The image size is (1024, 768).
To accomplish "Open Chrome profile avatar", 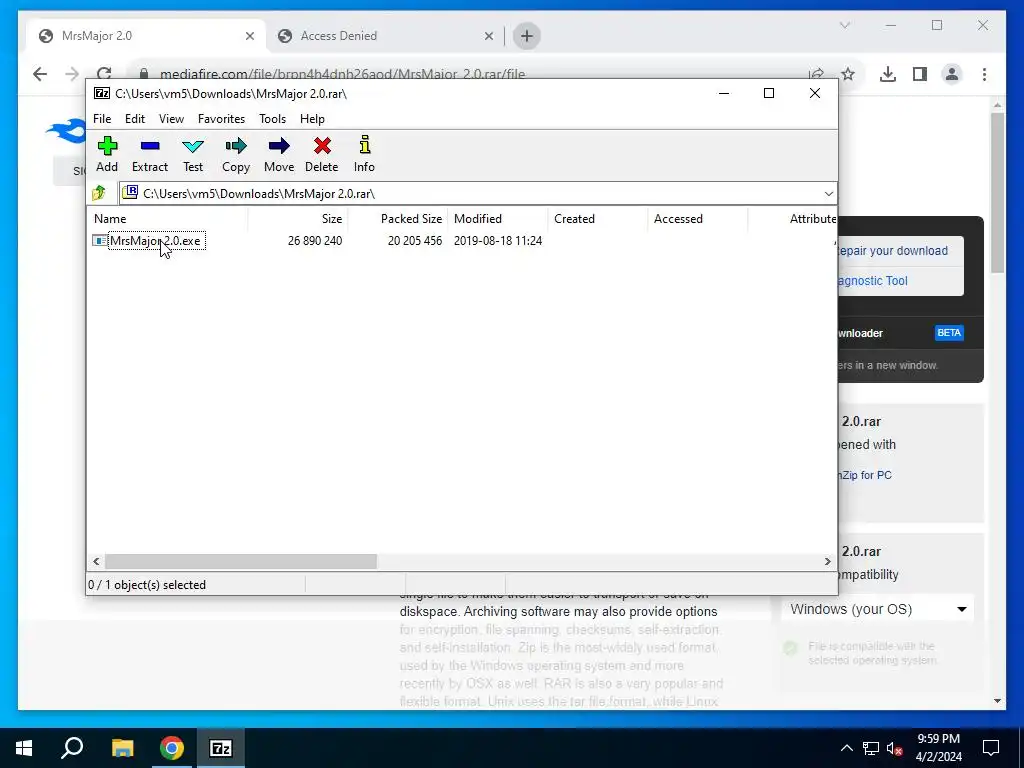I will click(x=952, y=74).
